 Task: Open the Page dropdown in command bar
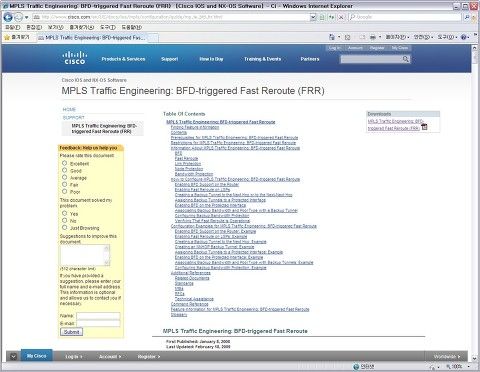(397, 37)
